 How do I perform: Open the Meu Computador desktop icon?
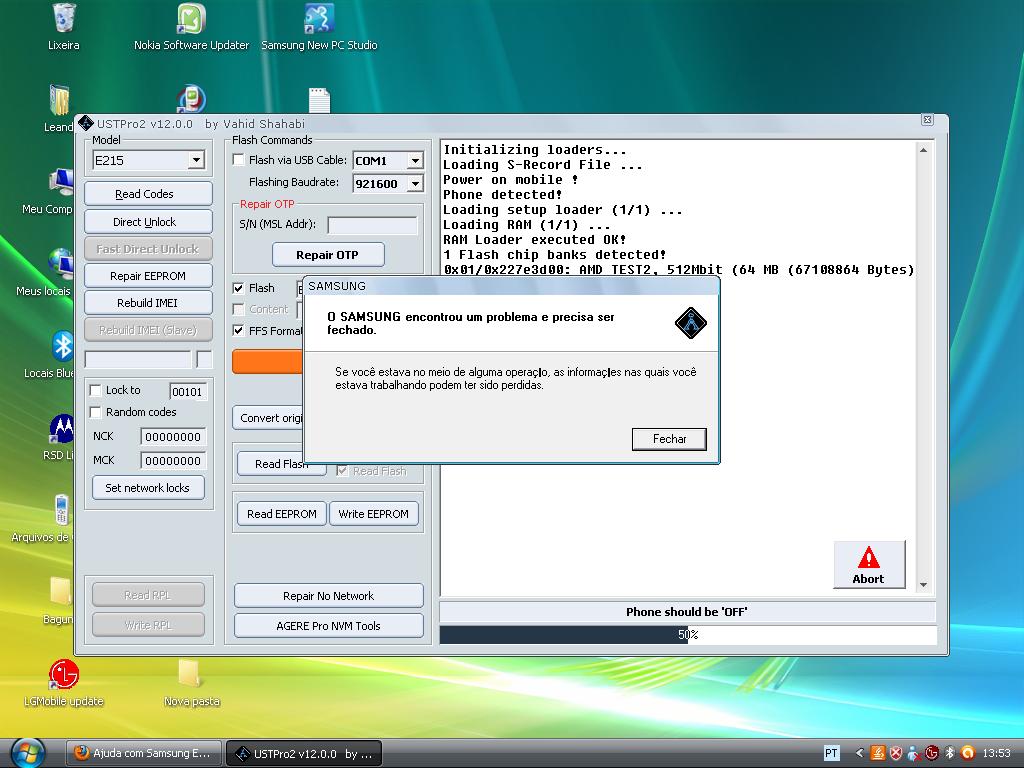[62, 182]
